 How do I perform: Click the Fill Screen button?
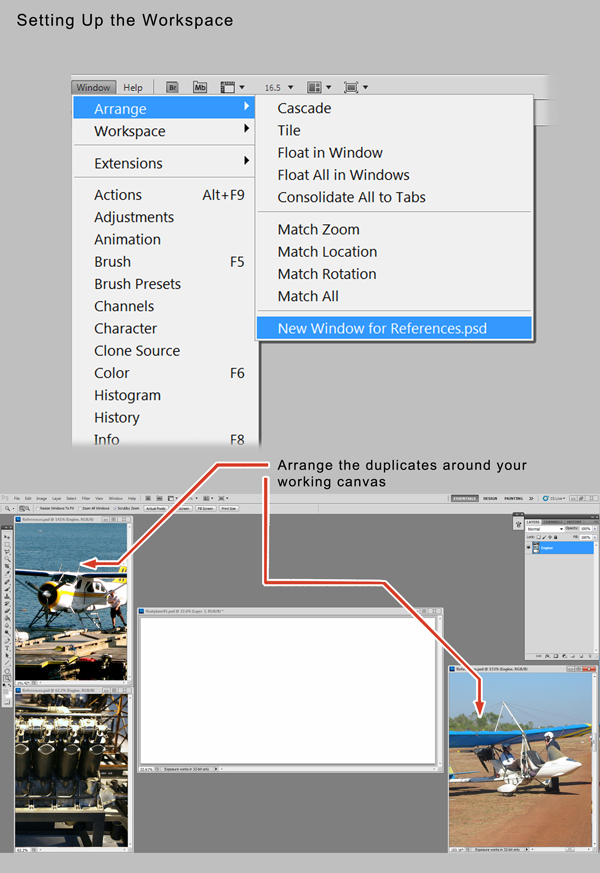click(x=205, y=508)
